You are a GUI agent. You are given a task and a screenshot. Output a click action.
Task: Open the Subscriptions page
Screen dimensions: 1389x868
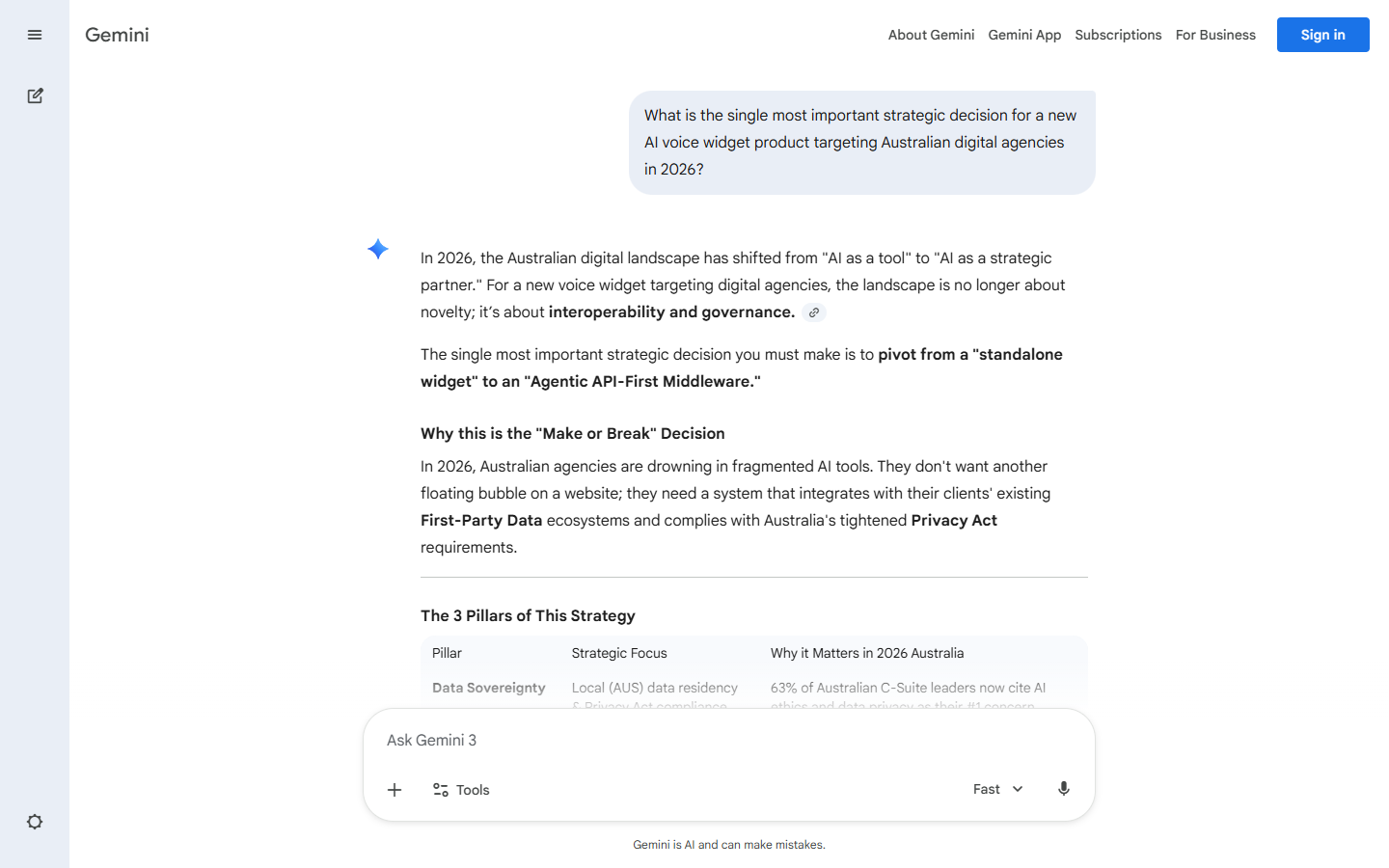coord(1118,35)
